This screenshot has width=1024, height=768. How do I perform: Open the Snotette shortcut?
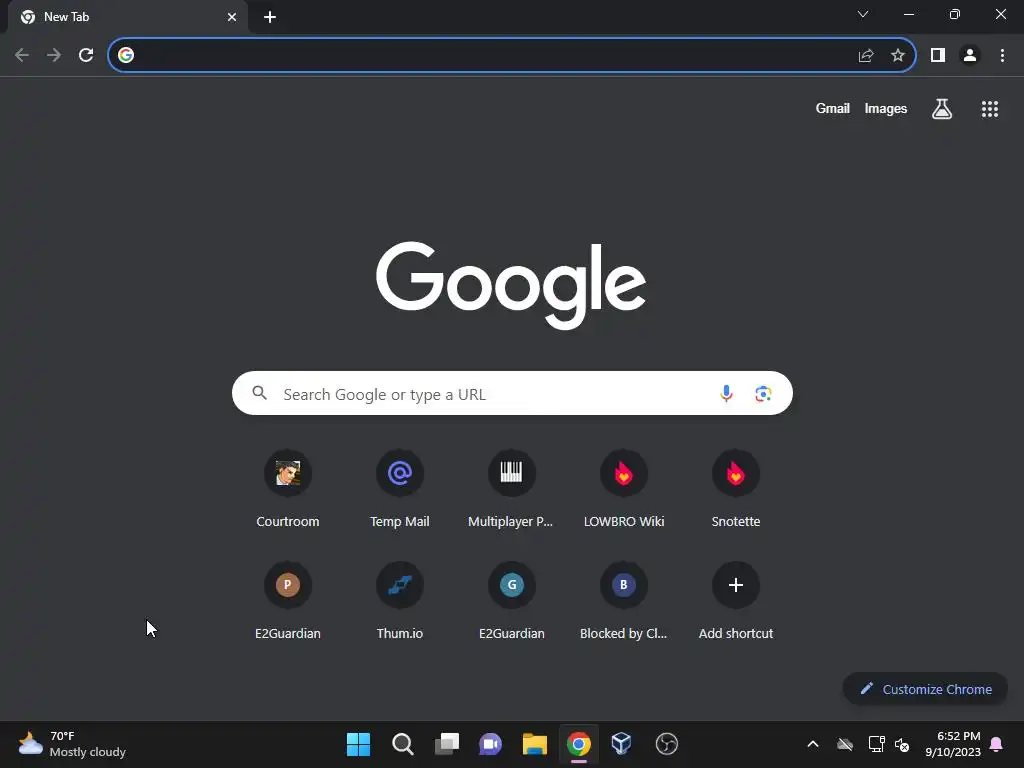[736, 488]
